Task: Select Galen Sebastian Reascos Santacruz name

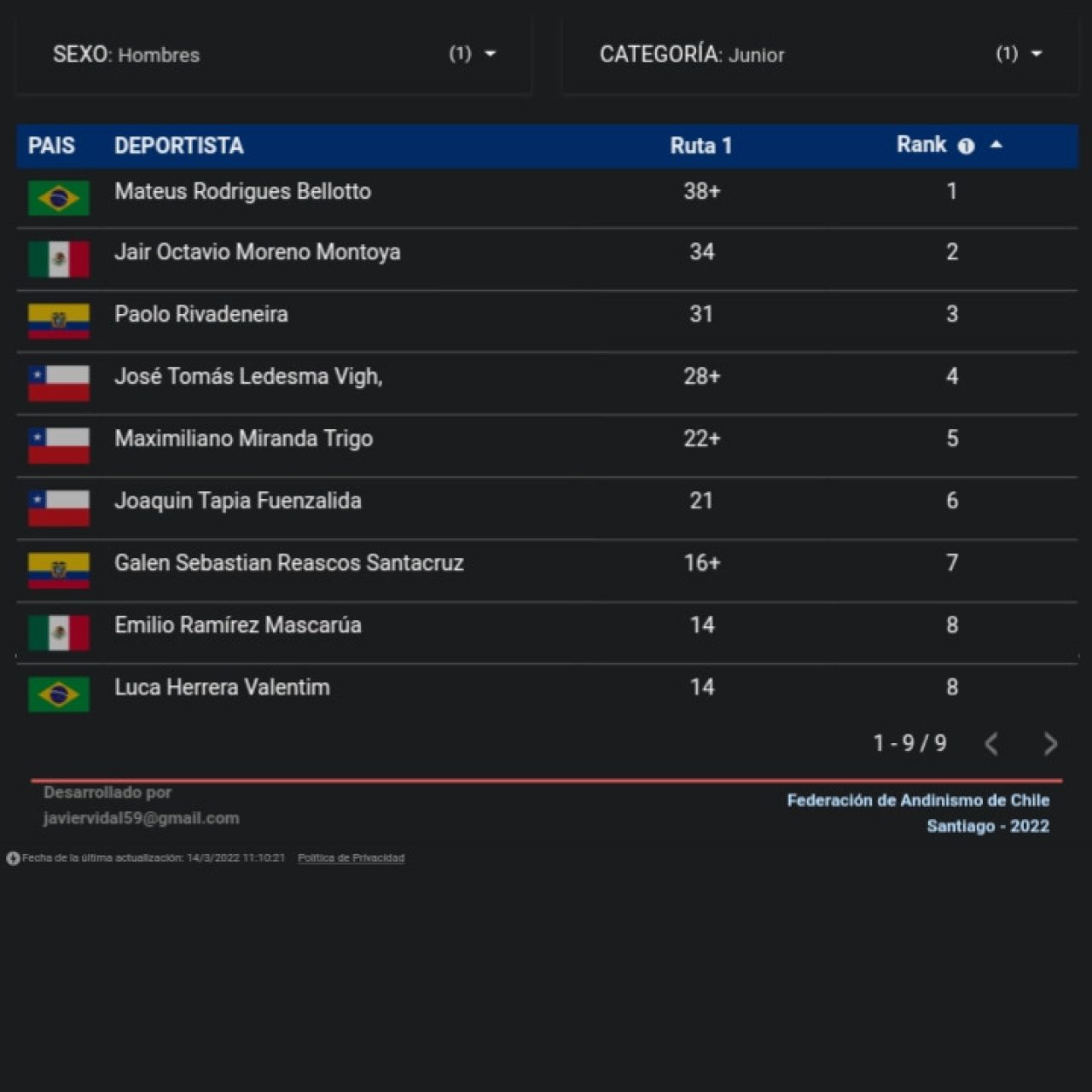Action: click(288, 563)
